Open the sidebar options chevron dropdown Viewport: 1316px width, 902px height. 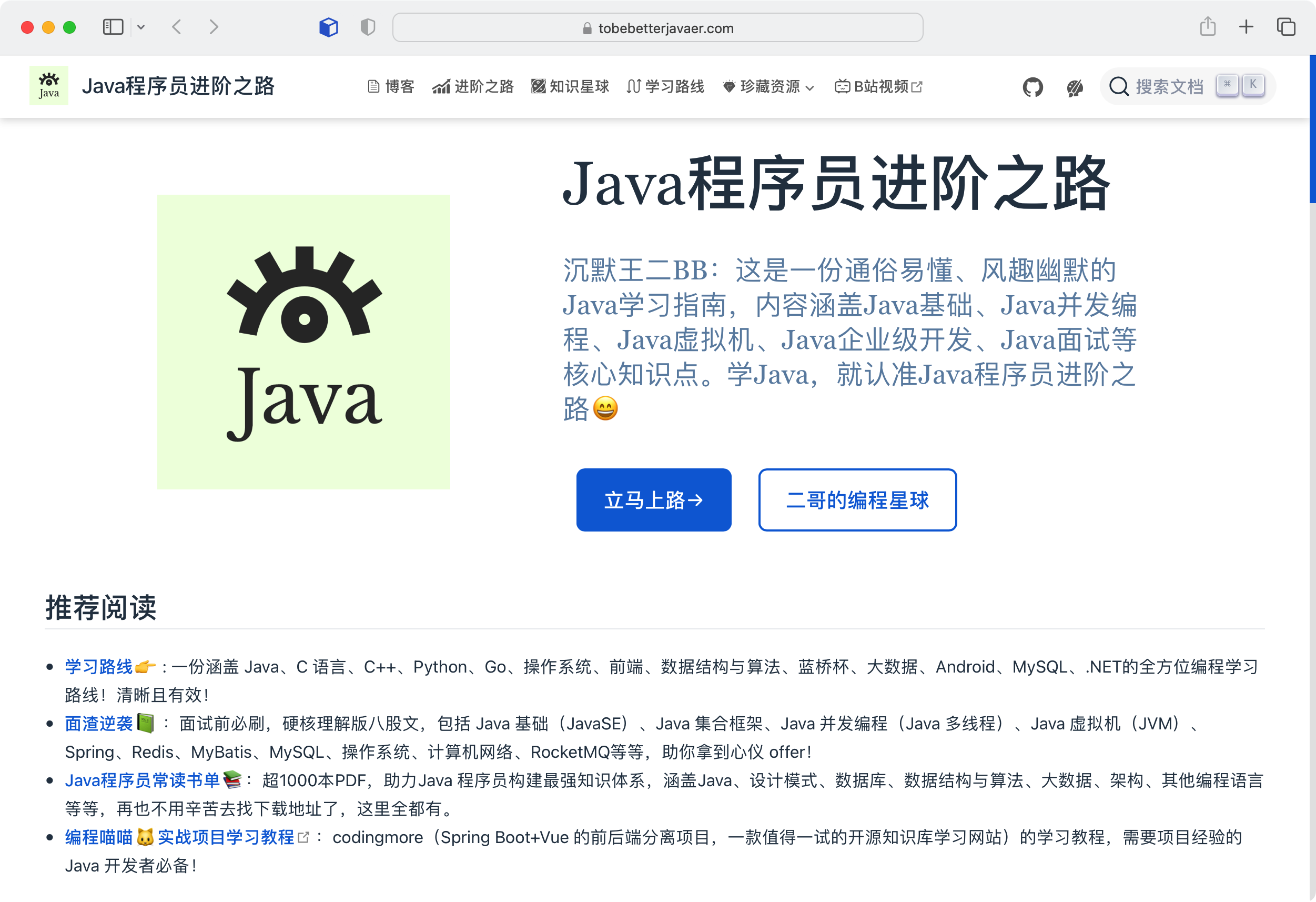(x=141, y=27)
